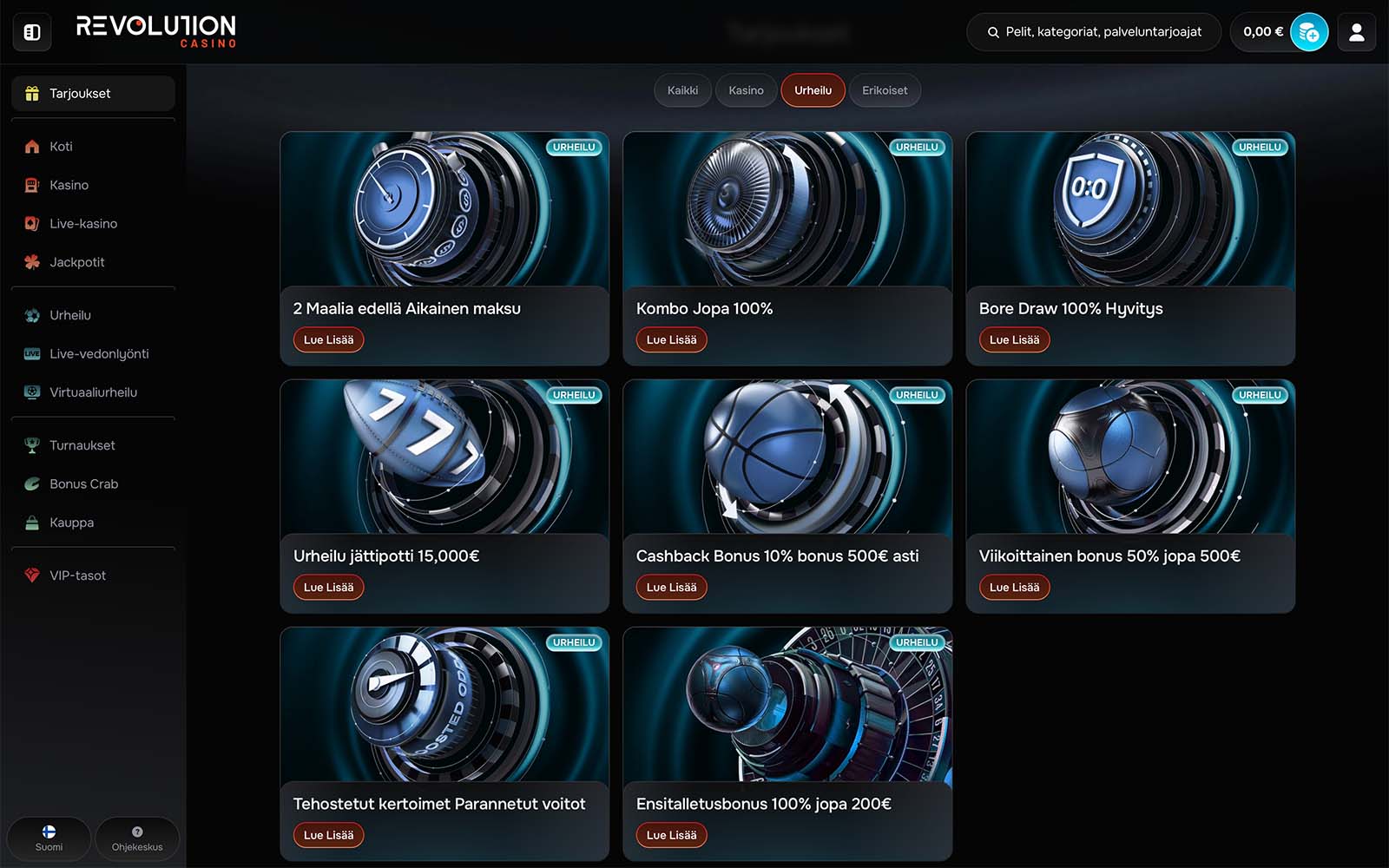The width and height of the screenshot is (1389, 868).
Task: Open the Suomi language selector
Action: 49,838
